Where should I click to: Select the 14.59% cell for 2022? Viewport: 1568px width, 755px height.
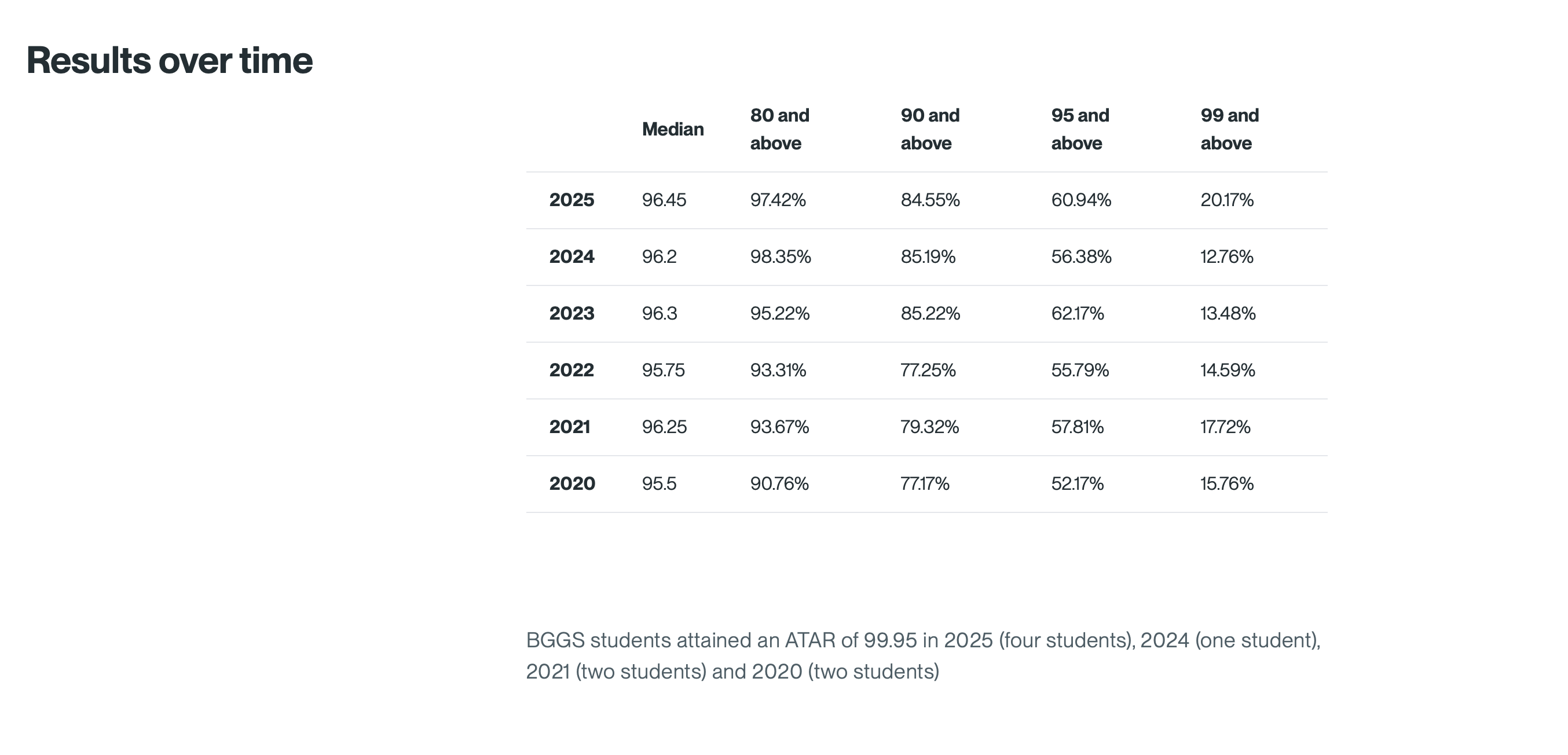coord(1227,369)
